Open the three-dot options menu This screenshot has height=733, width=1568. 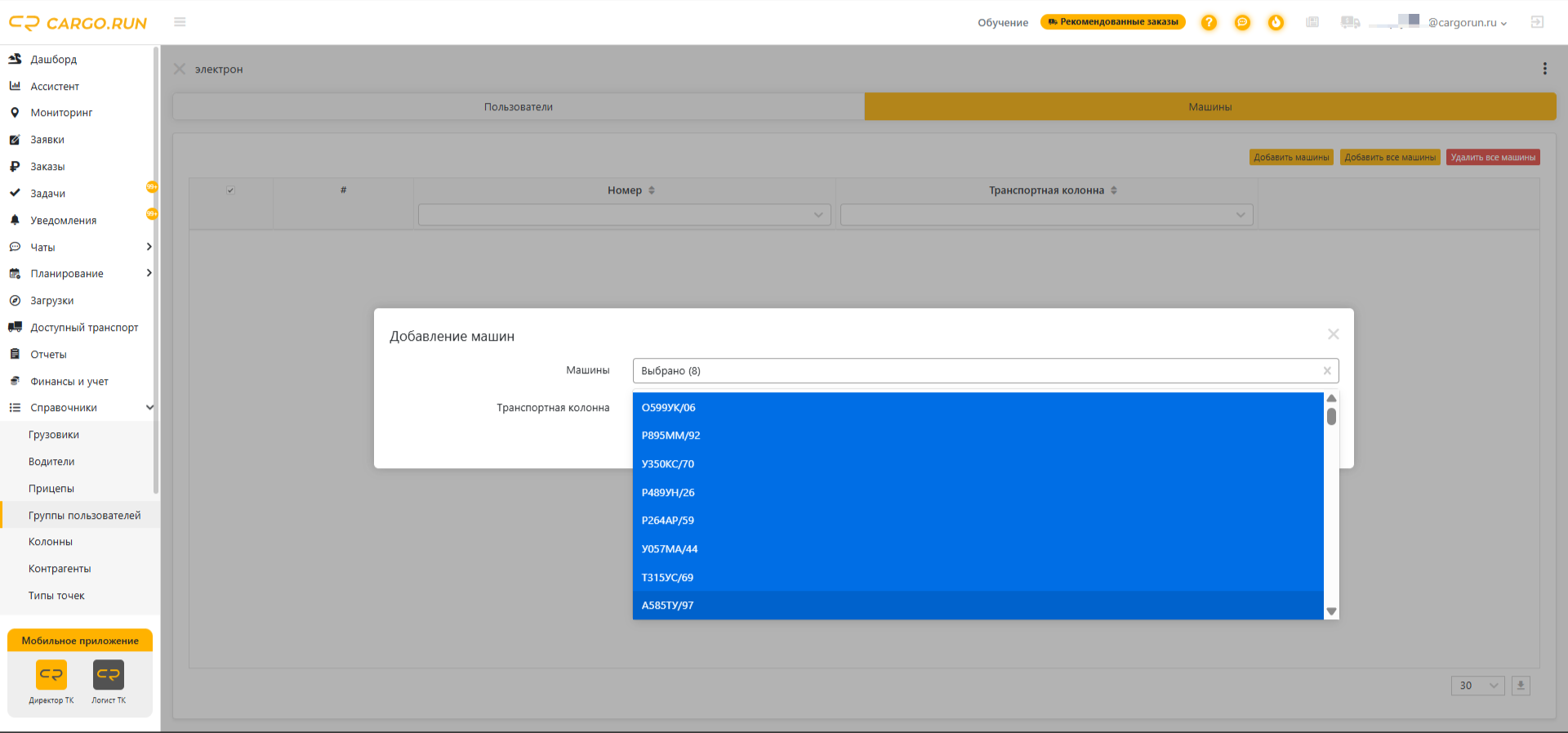point(1544,69)
